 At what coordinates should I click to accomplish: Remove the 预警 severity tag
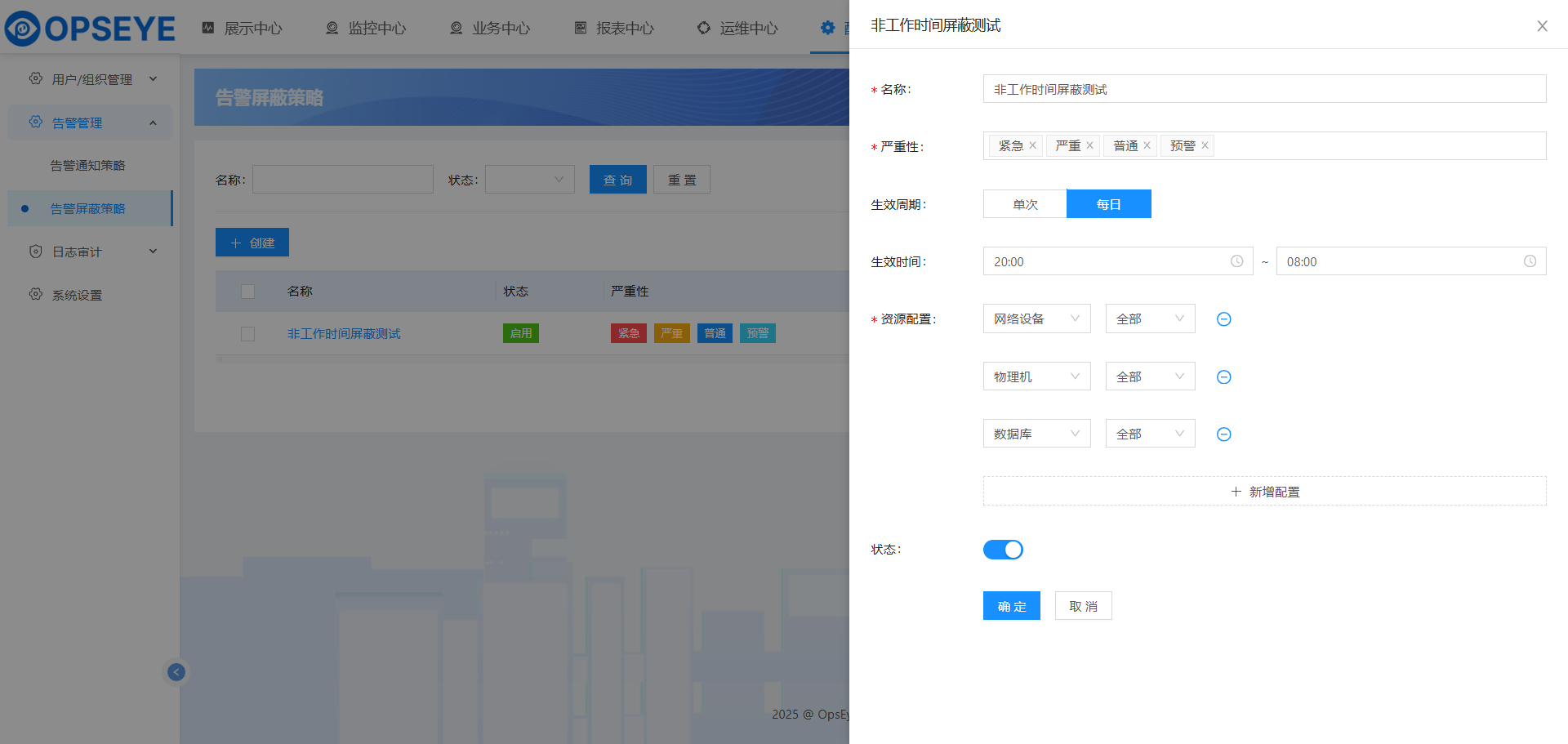[1205, 145]
